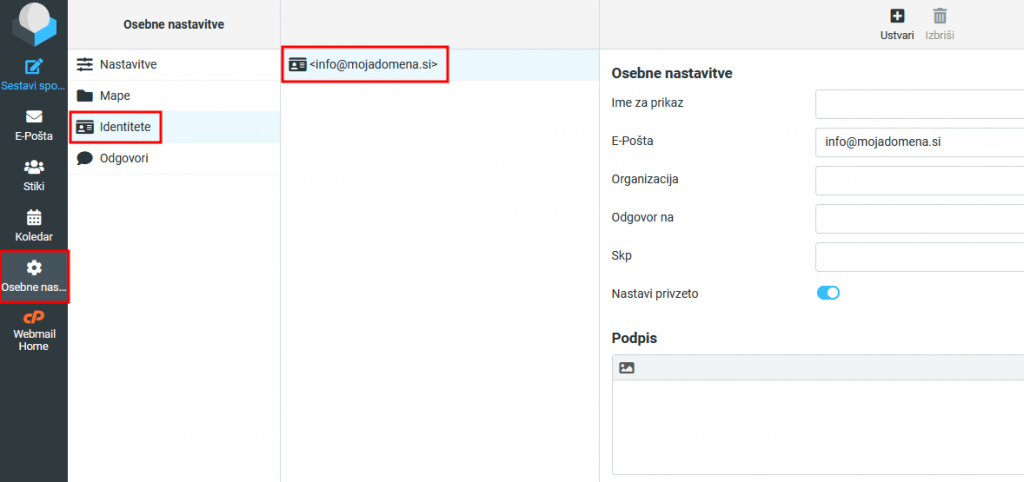Click the Ime za prikaz field
1024x482 pixels.
919,103
